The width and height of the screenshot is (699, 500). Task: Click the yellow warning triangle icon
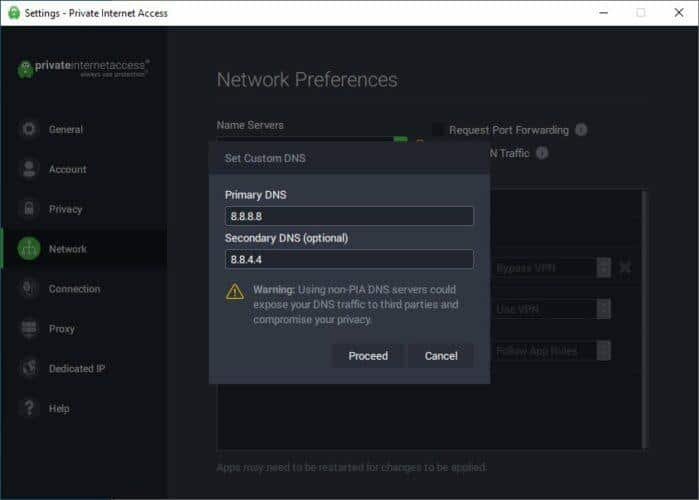click(x=235, y=292)
